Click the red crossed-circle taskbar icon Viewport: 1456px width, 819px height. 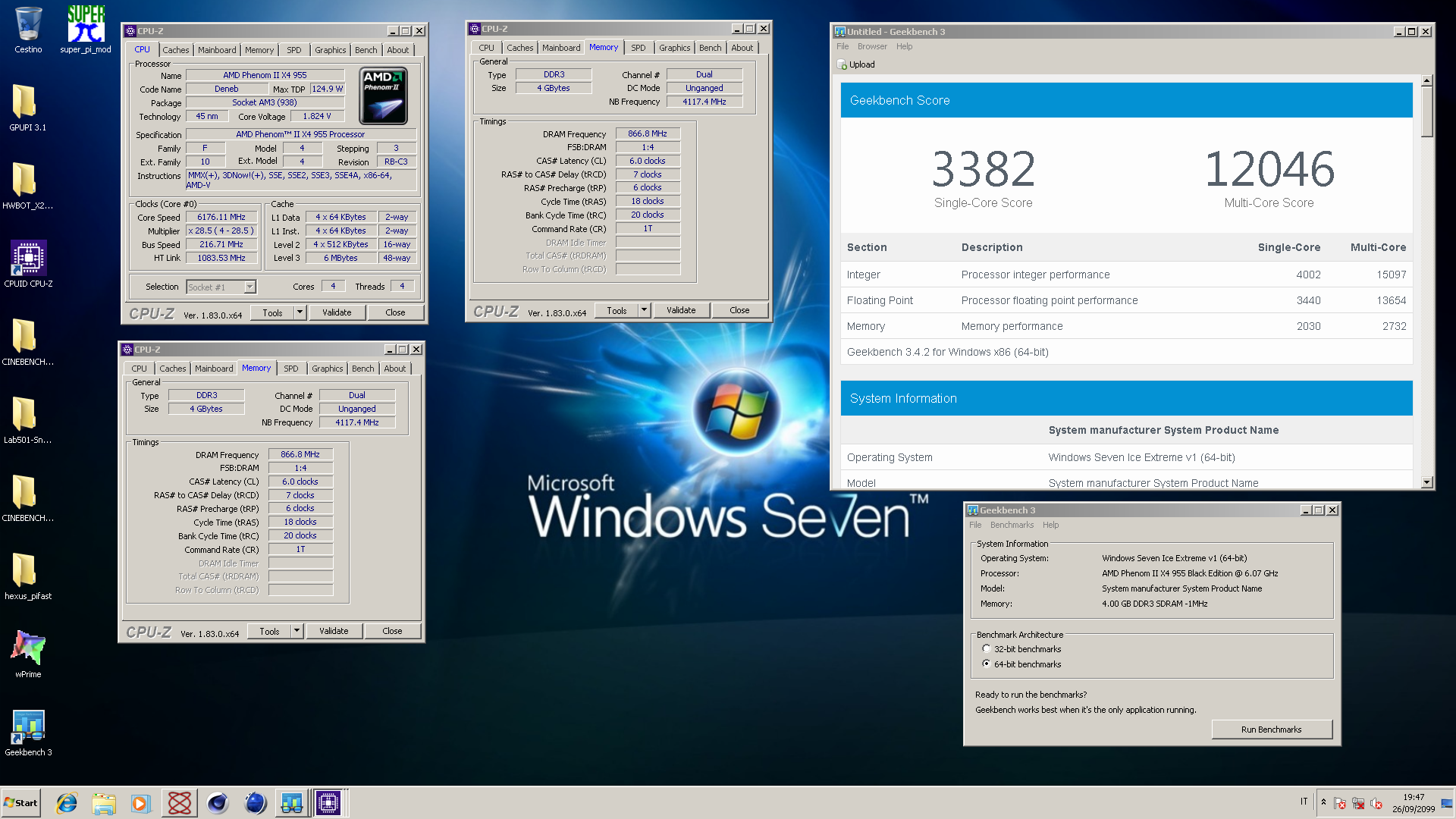180,803
